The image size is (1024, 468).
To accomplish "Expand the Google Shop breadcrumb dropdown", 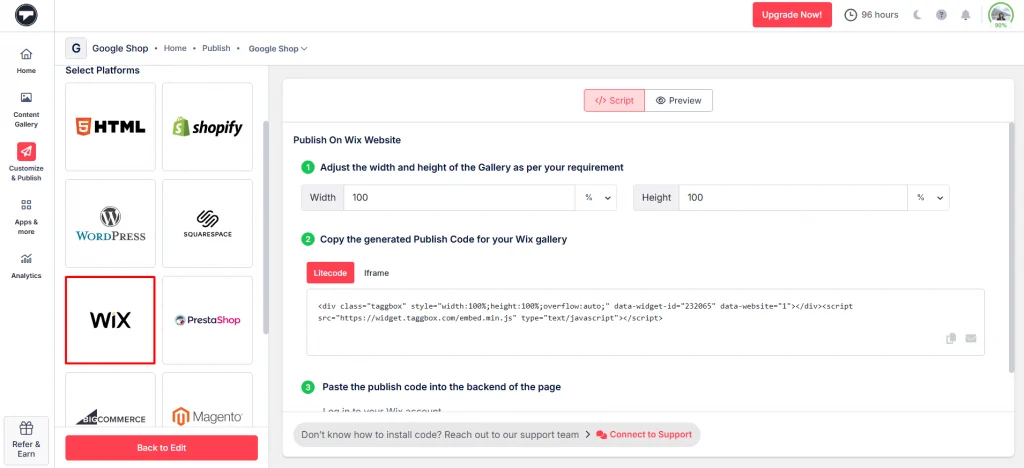I will (x=278, y=48).
